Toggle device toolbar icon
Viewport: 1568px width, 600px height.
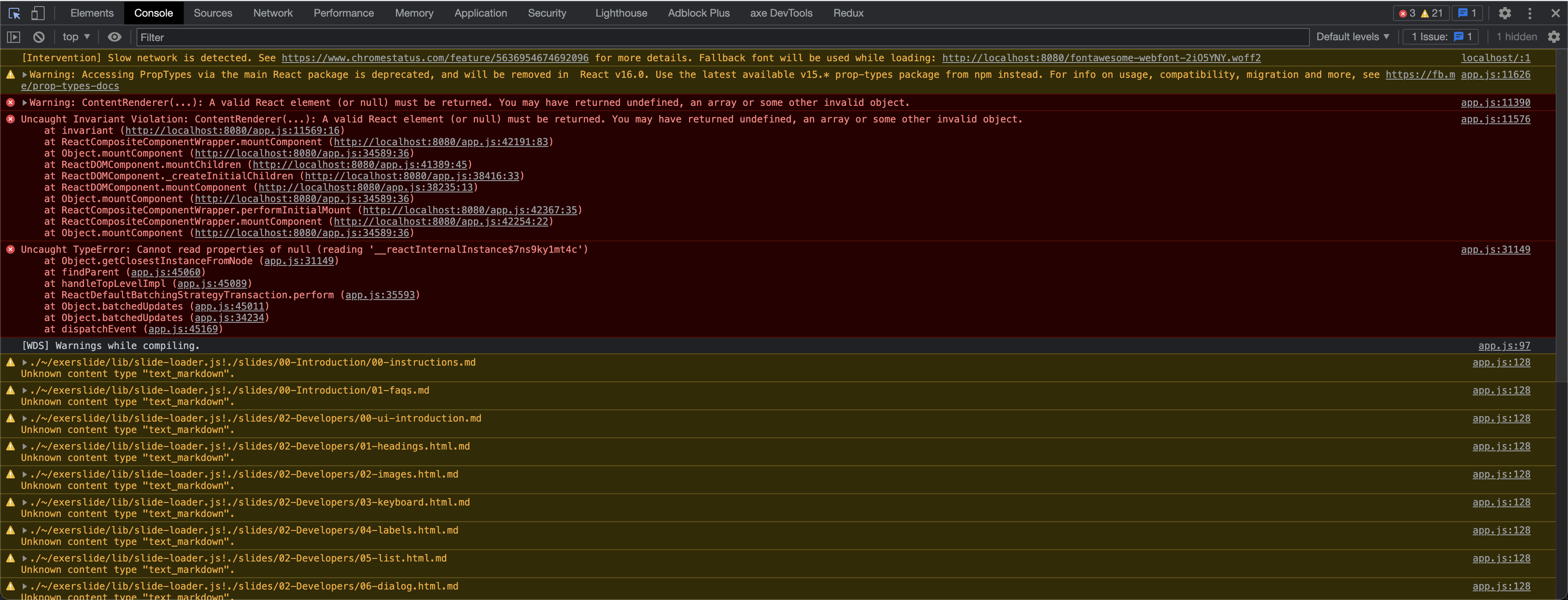(38, 13)
